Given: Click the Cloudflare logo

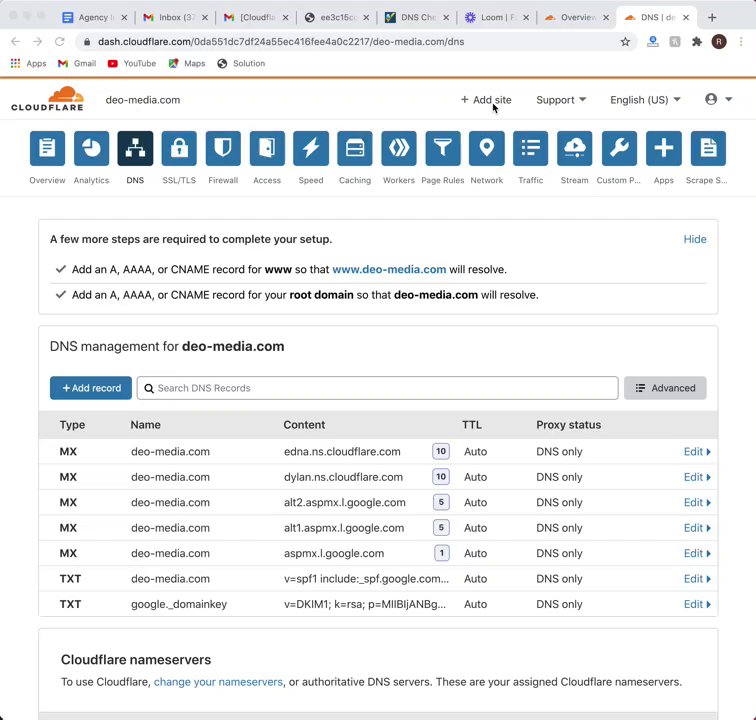Looking at the screenshot, I should (47, 99).
